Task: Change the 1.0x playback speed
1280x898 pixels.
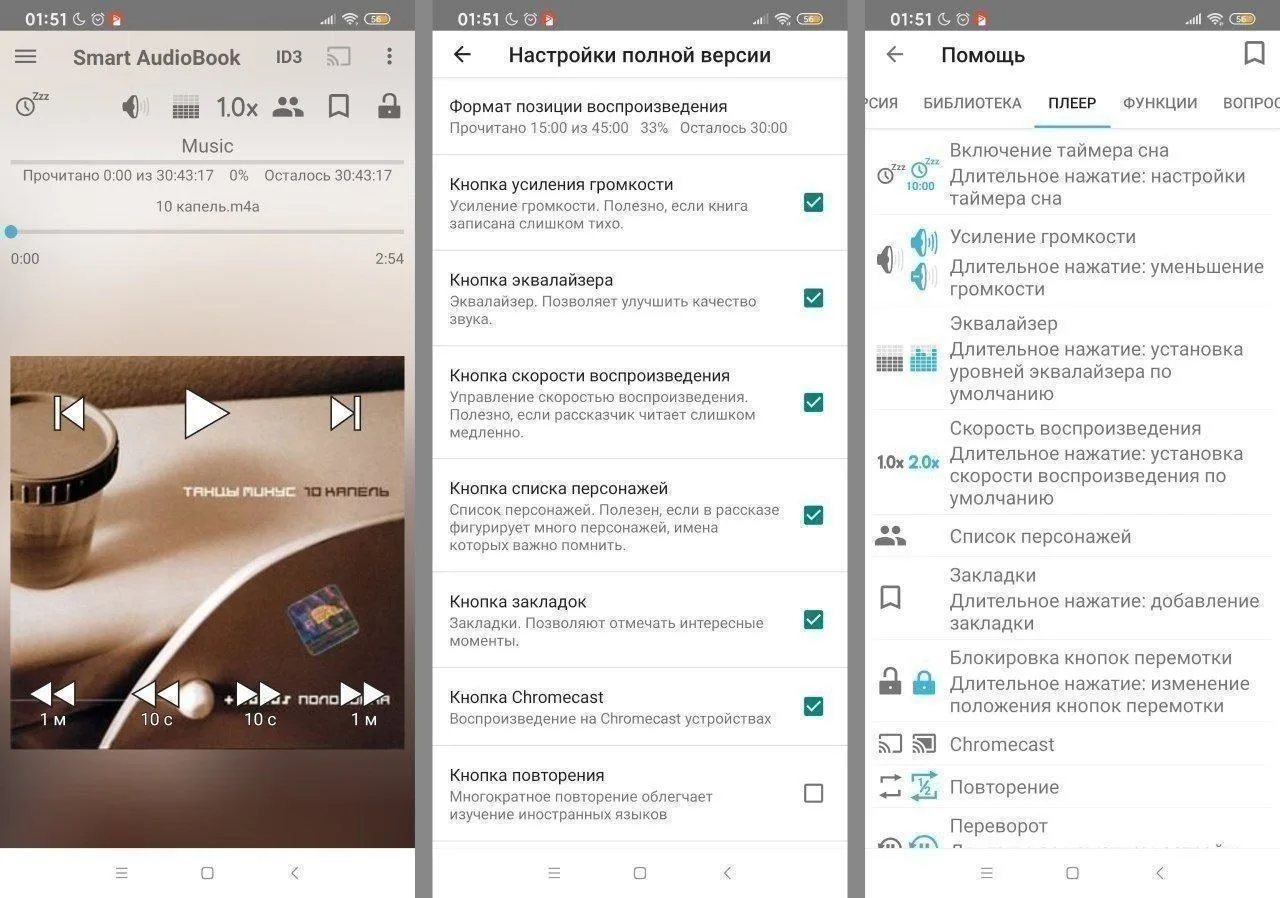Action: click(237, 107)
